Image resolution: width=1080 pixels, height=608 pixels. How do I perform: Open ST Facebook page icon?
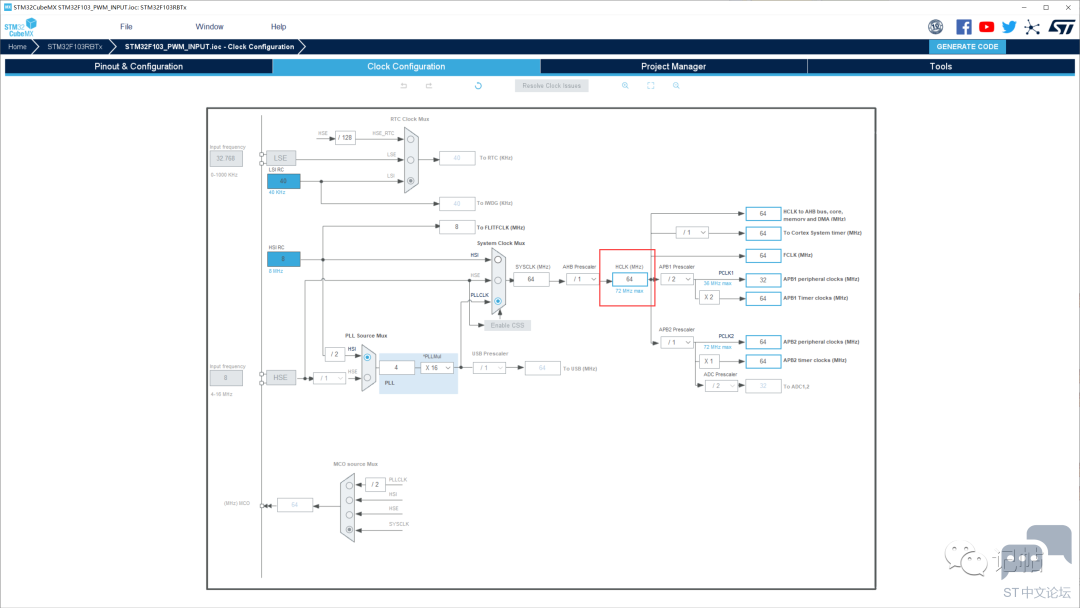(x=964, y=27)
